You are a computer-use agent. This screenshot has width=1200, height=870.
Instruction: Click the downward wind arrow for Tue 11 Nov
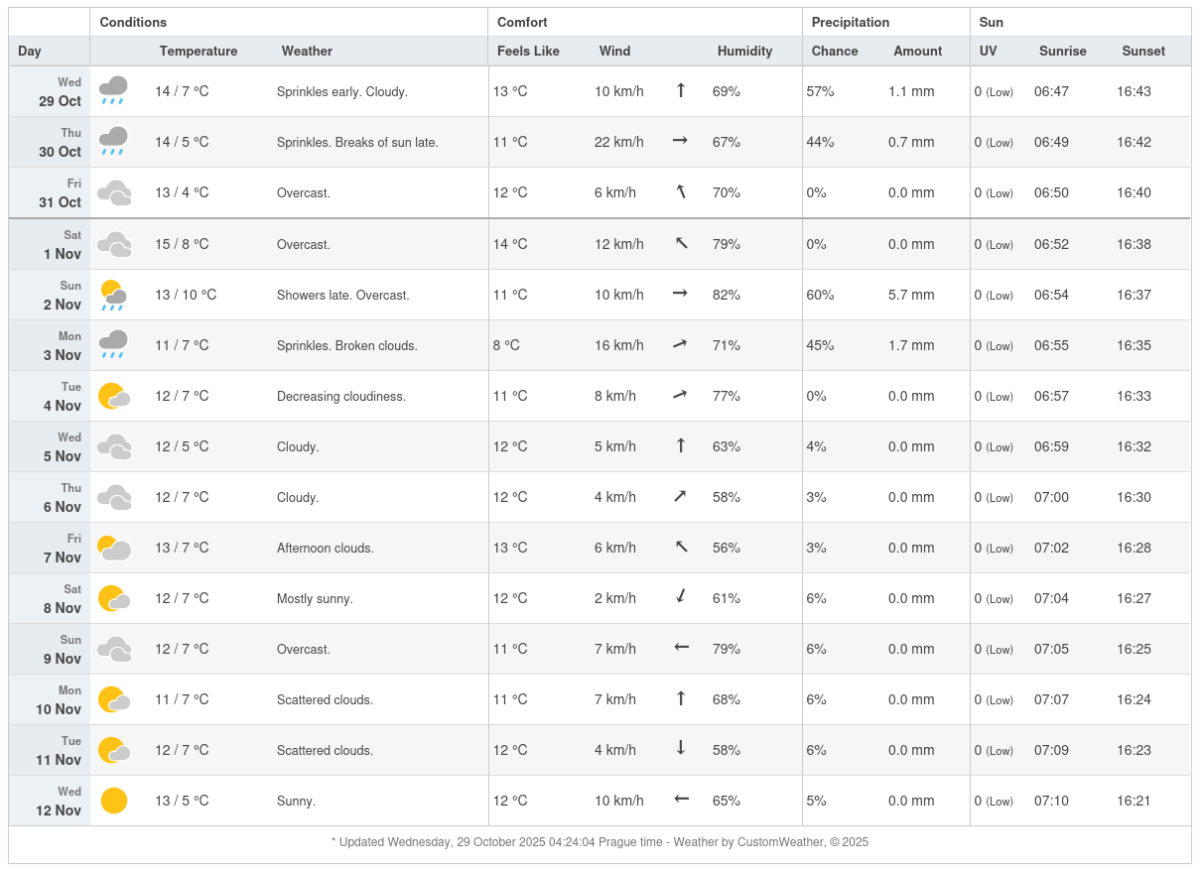tap(680, 750)
